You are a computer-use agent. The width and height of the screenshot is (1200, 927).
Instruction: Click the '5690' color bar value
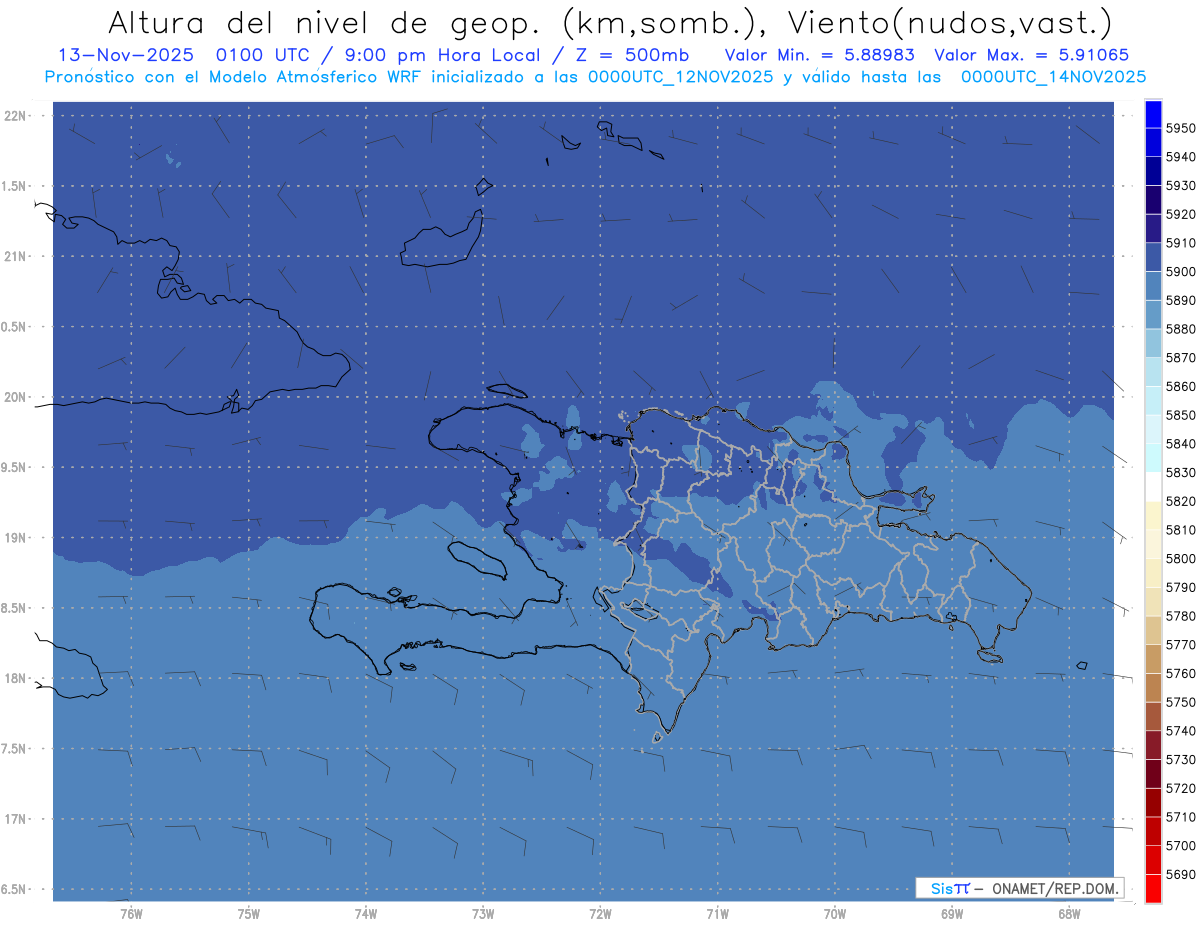tap(1180, 874)
